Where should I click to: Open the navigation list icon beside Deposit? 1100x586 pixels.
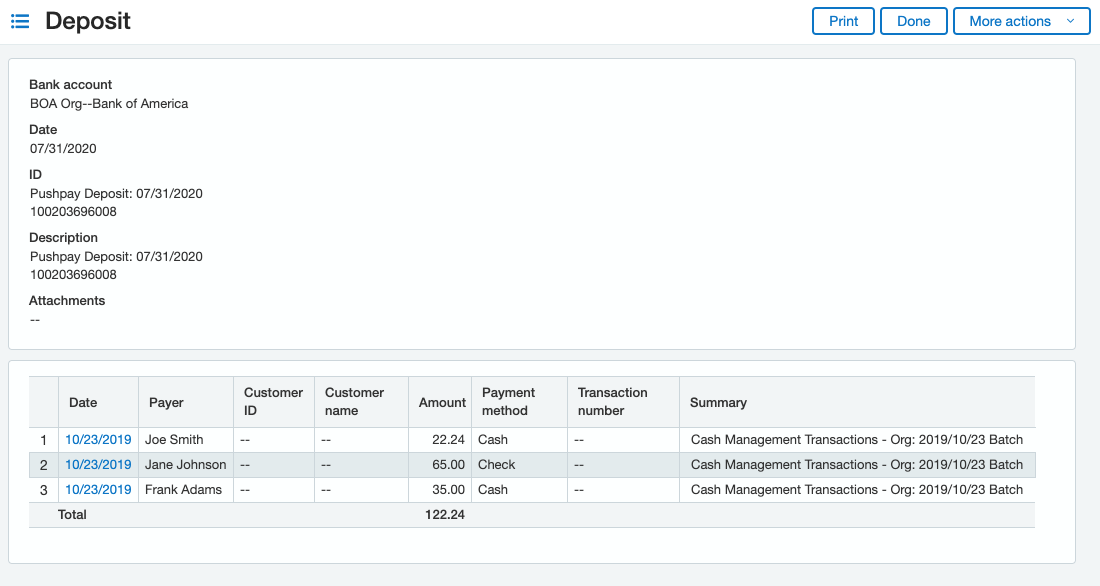coord(20,21)
